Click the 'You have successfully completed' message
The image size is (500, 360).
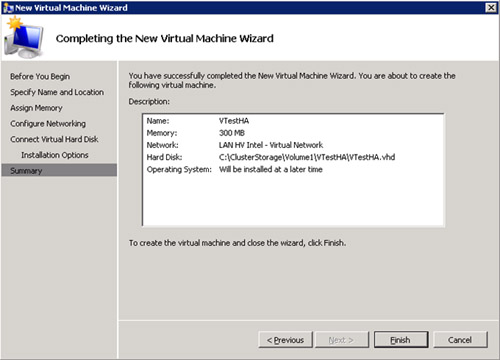click(x=292, y=80)
